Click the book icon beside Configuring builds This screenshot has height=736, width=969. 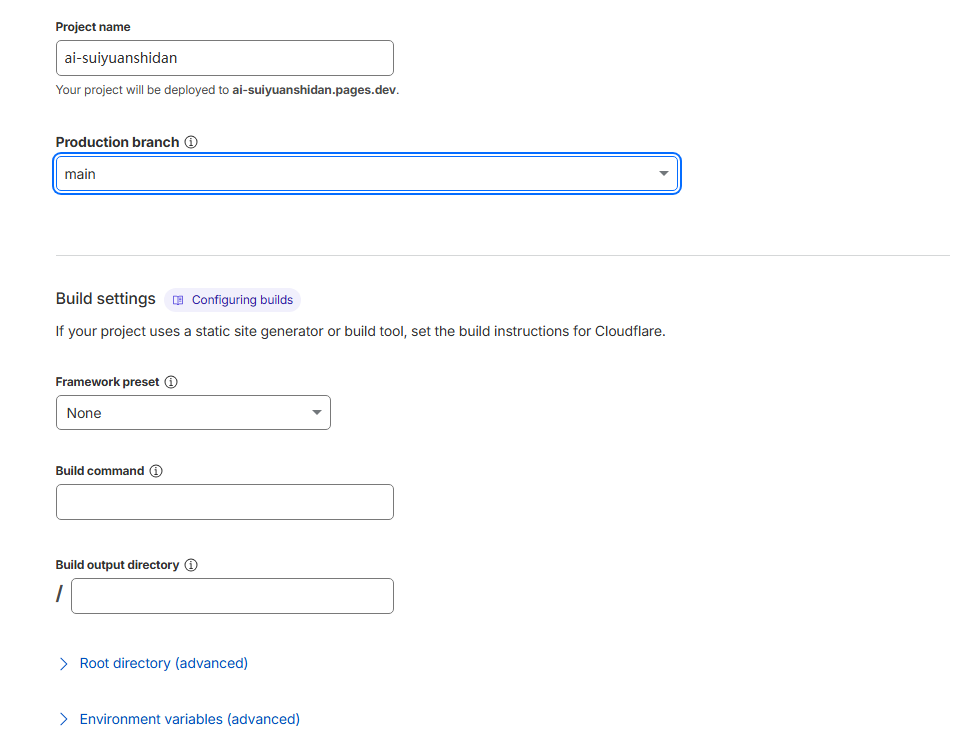coord(178,300)
